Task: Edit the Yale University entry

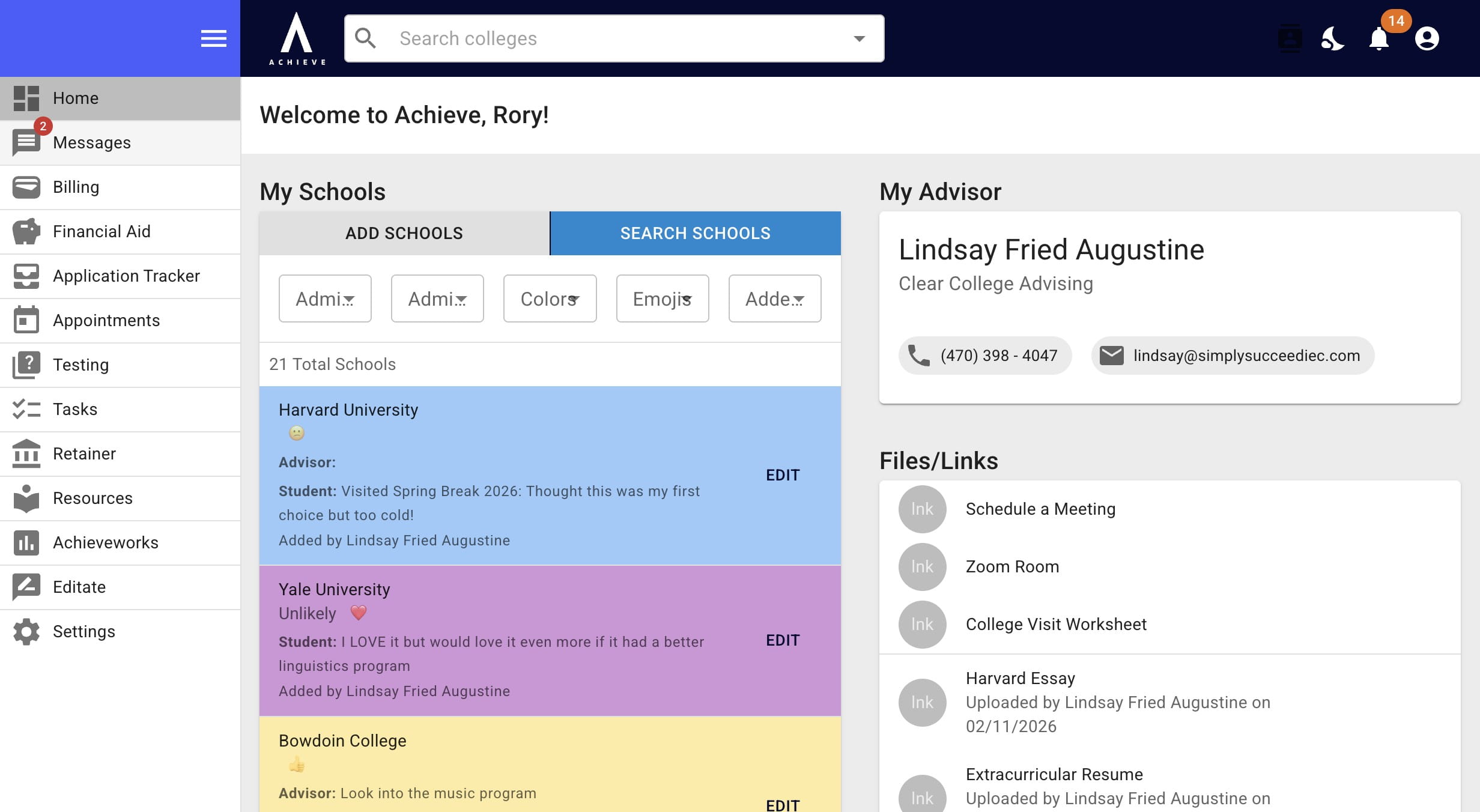Action: 783,640
